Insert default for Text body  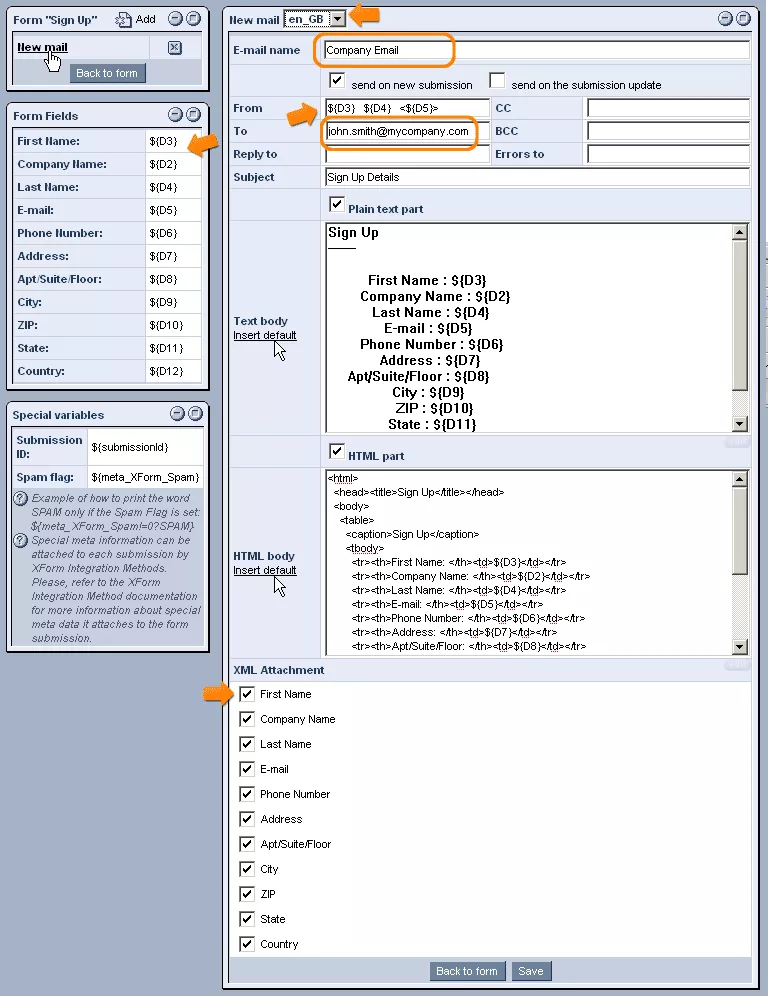(265, 335)
